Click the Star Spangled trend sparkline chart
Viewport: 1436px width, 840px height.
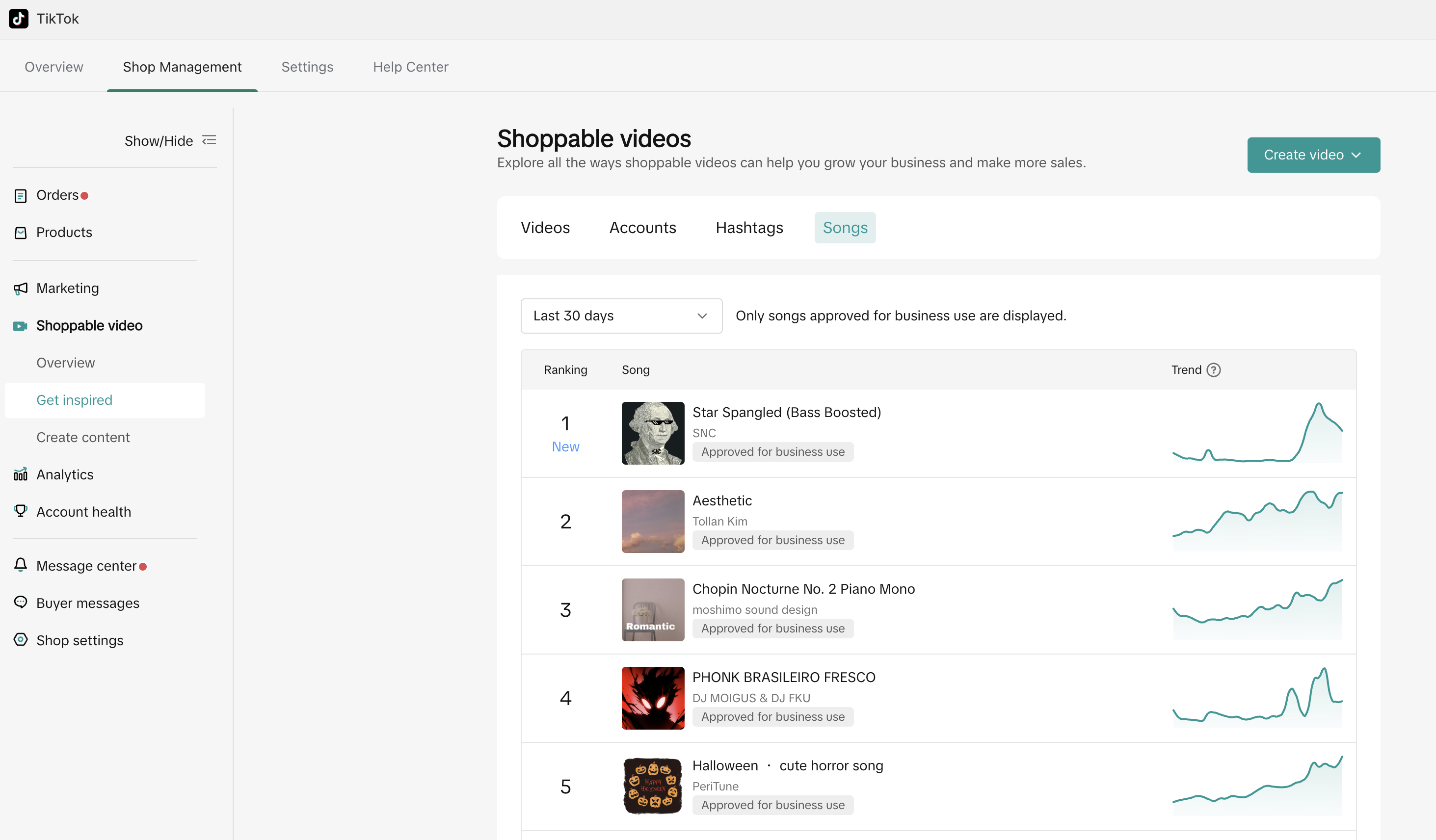coord(1257,433)
